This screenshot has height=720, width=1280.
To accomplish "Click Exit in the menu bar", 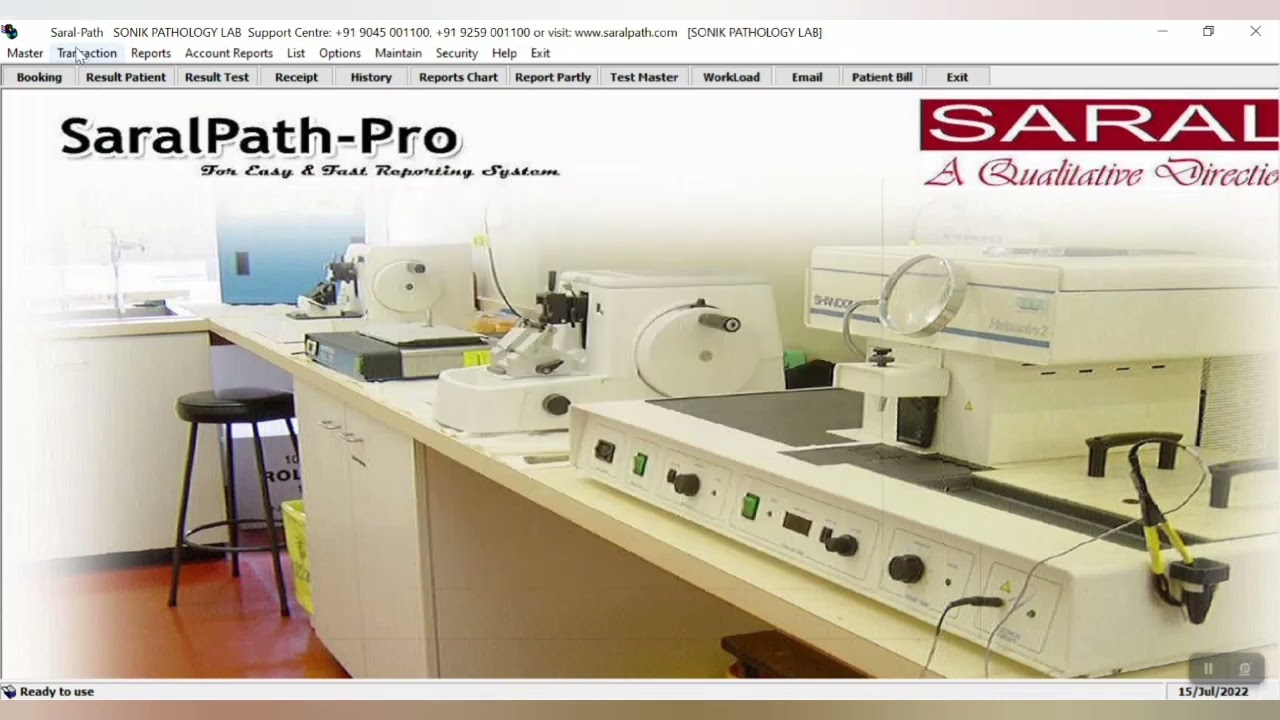I will click(x=541, y=53).
